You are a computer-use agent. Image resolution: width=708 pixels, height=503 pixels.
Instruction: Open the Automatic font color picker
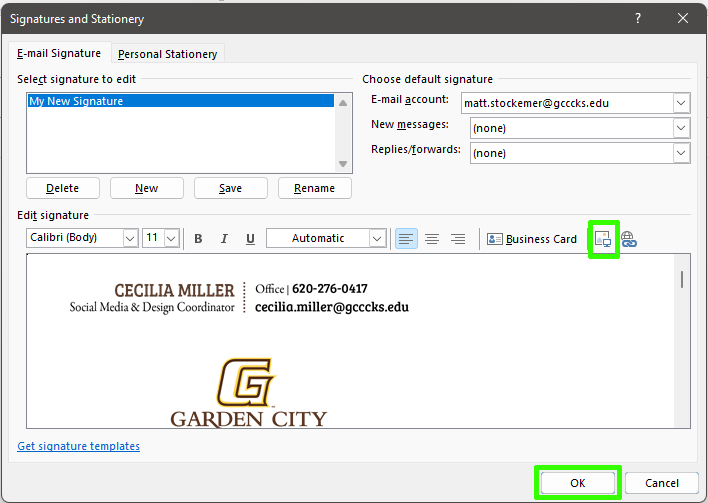377,239
